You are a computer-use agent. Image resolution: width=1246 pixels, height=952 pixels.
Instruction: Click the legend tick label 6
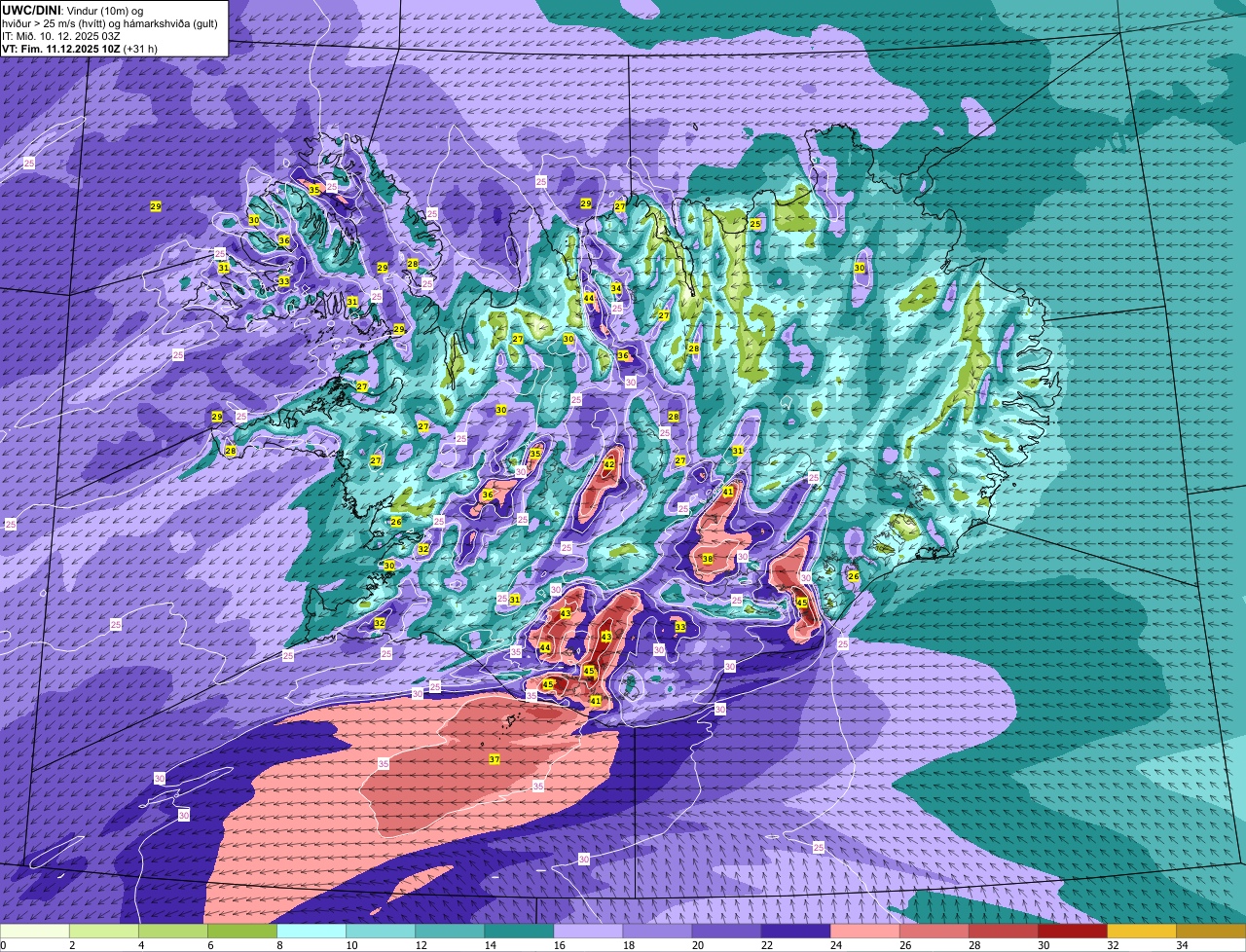pos(210,945)
